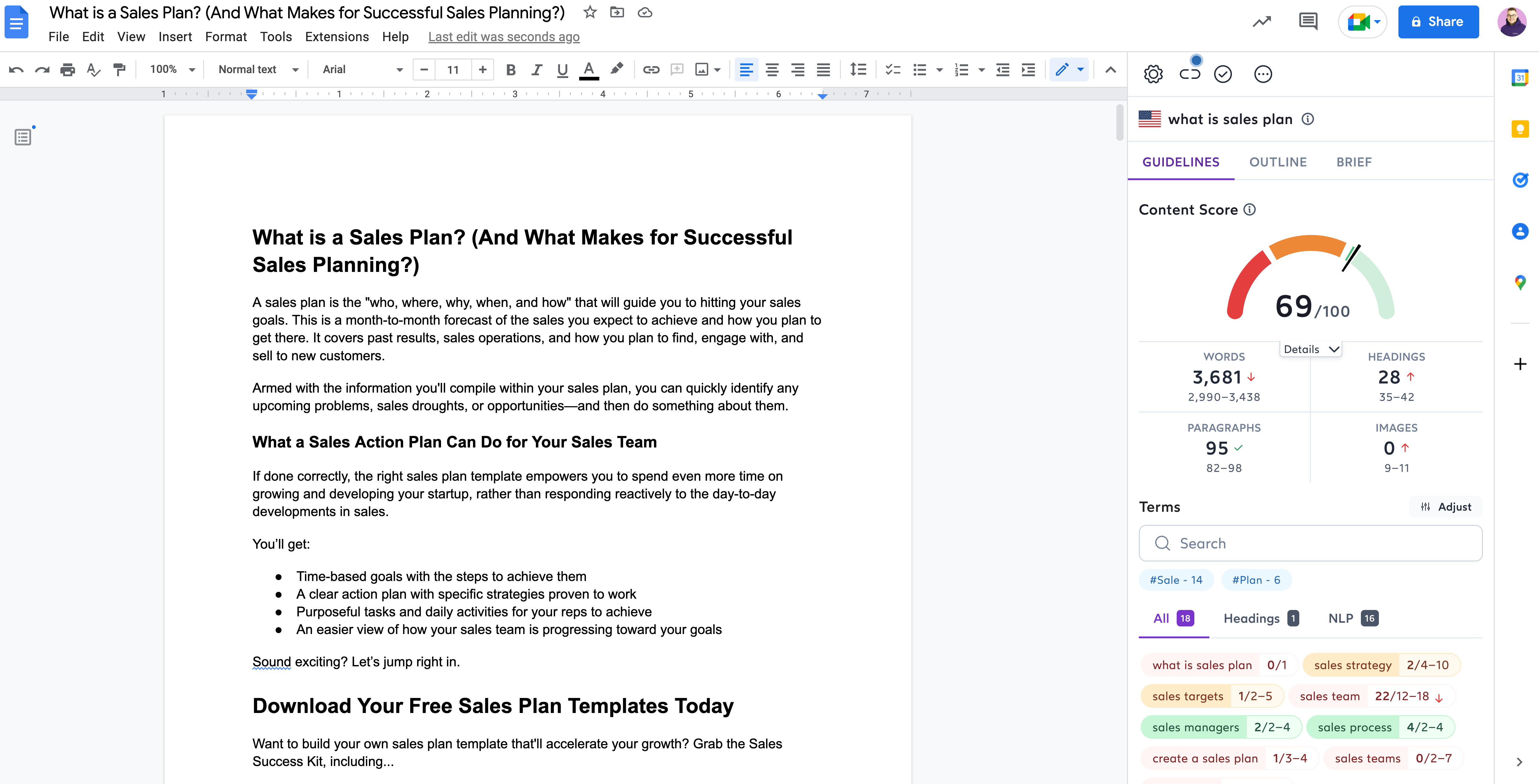1539x784 pixels.
Task: Select the link/connect icon in Surfer panel
Action: pyautogui.click(x=1190, y=73)
